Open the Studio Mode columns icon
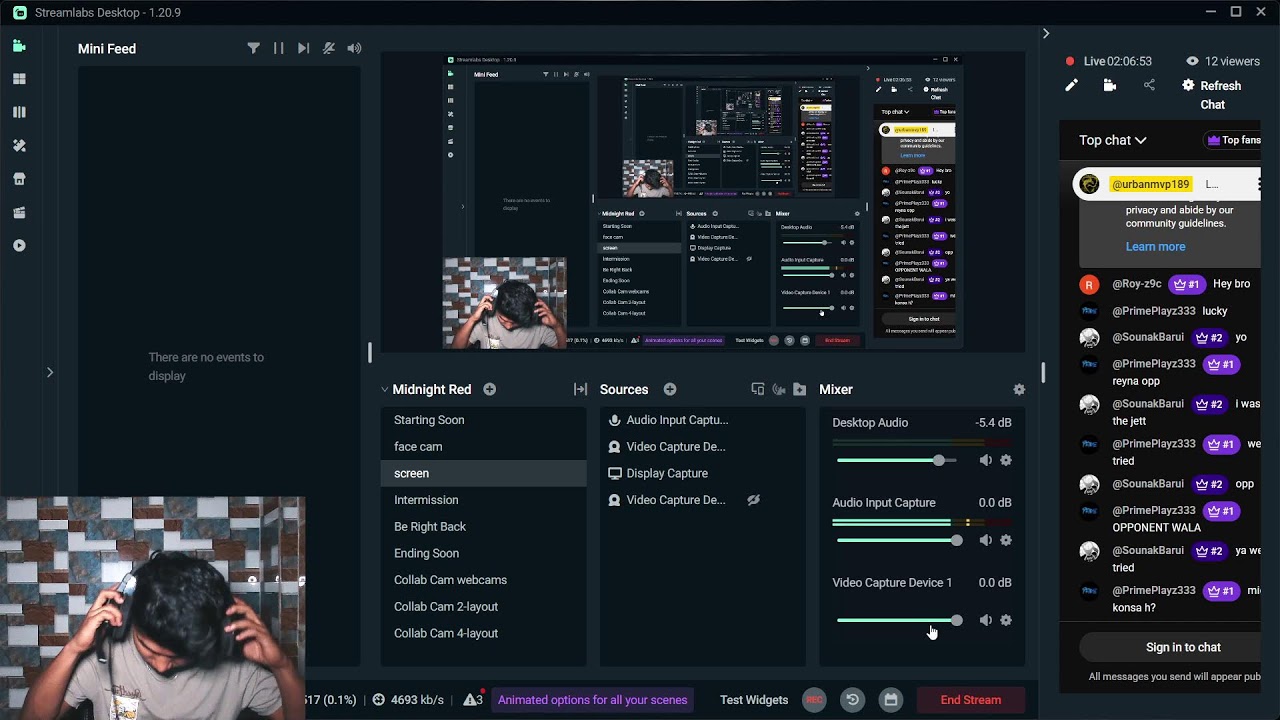The image size is (1280, 720). pos(19,112)
